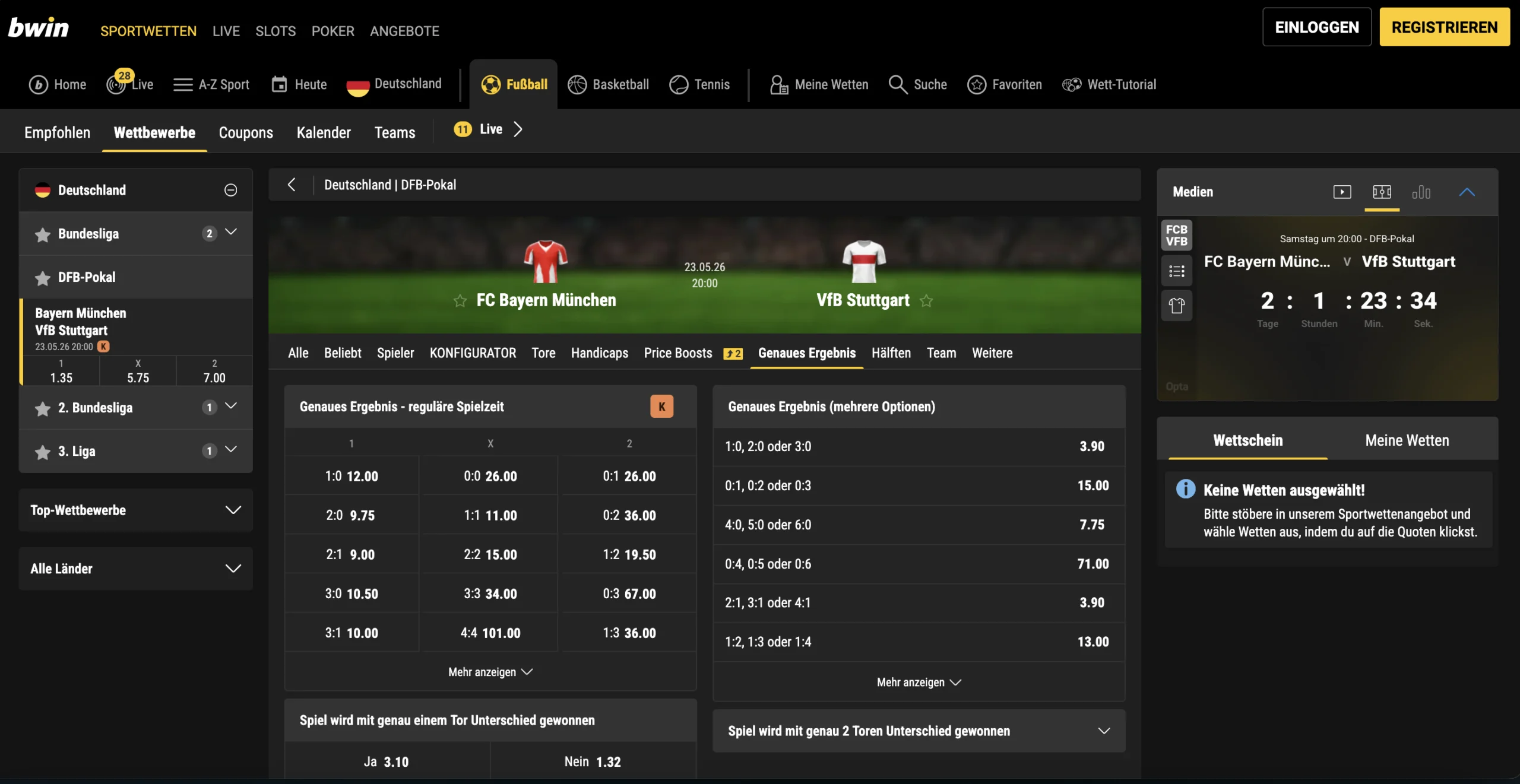Pick sidebar home win odds 1.35
The image size is (1520, 784).
[61, 372]
